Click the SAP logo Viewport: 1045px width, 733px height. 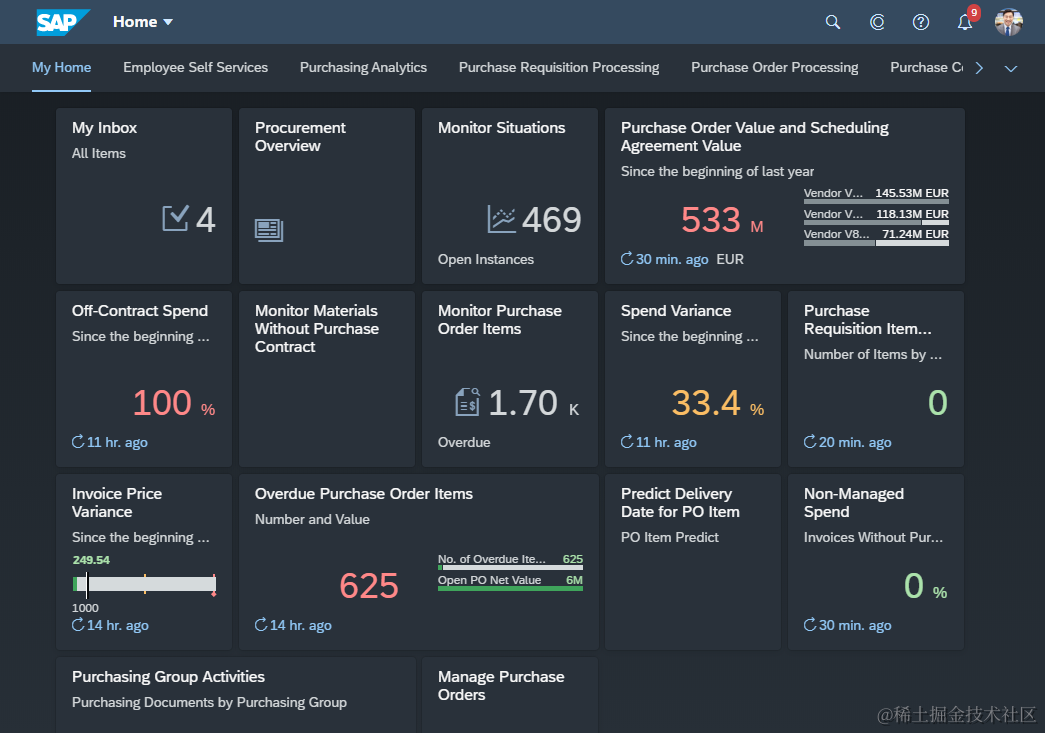63,22
